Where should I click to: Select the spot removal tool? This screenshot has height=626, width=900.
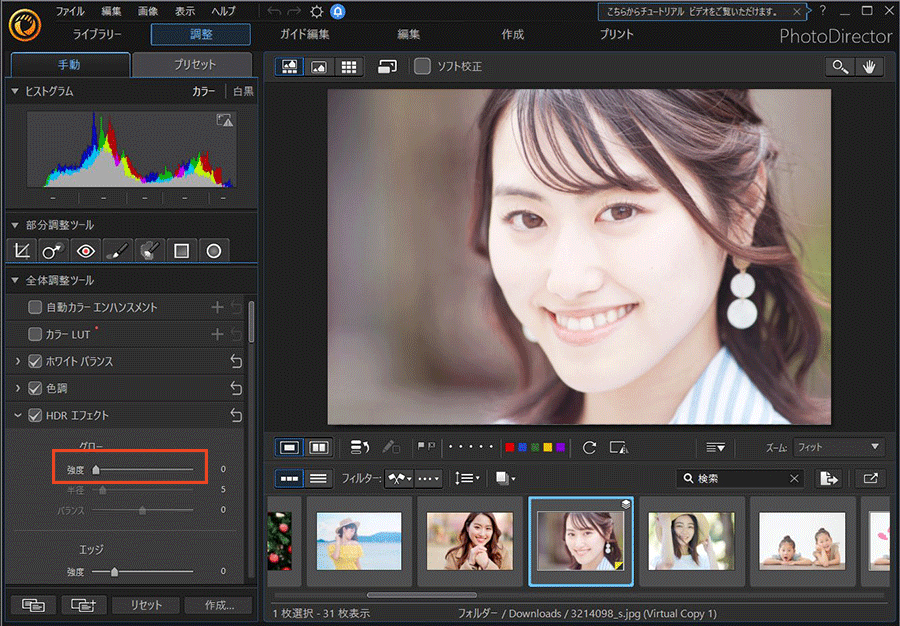point(53,251)
